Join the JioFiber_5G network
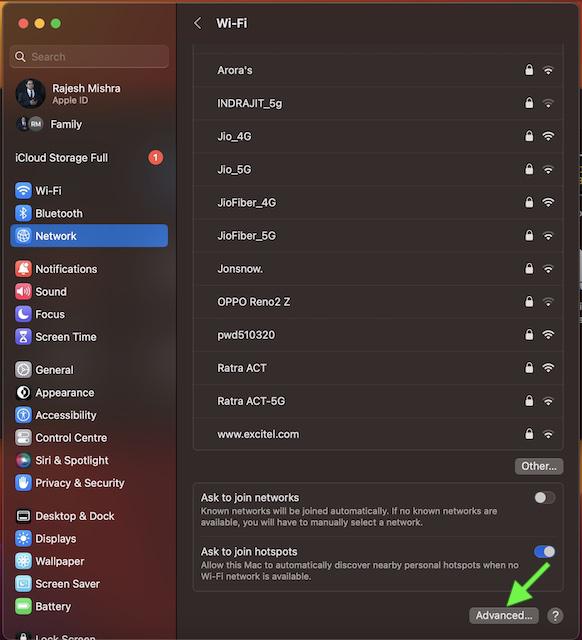Screen dimensions: 582x640 click(x=379, y=236)
